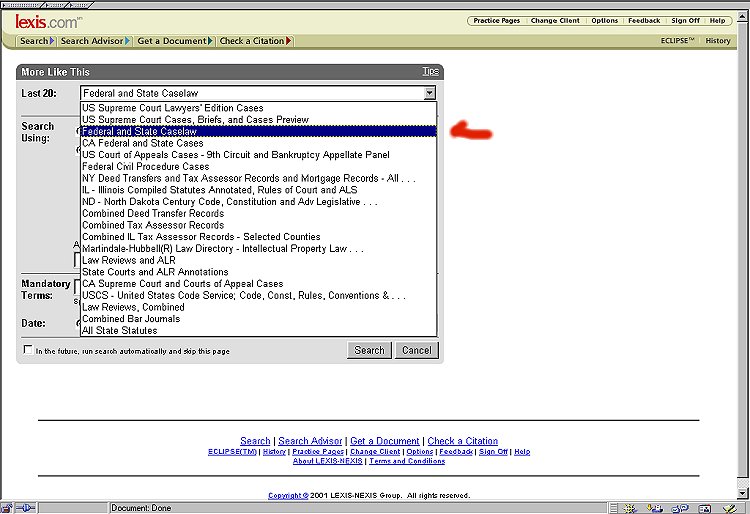The width and height of the screenshot is (750, 514).
Task: Open Options in top bar
Action: (605, 21)
